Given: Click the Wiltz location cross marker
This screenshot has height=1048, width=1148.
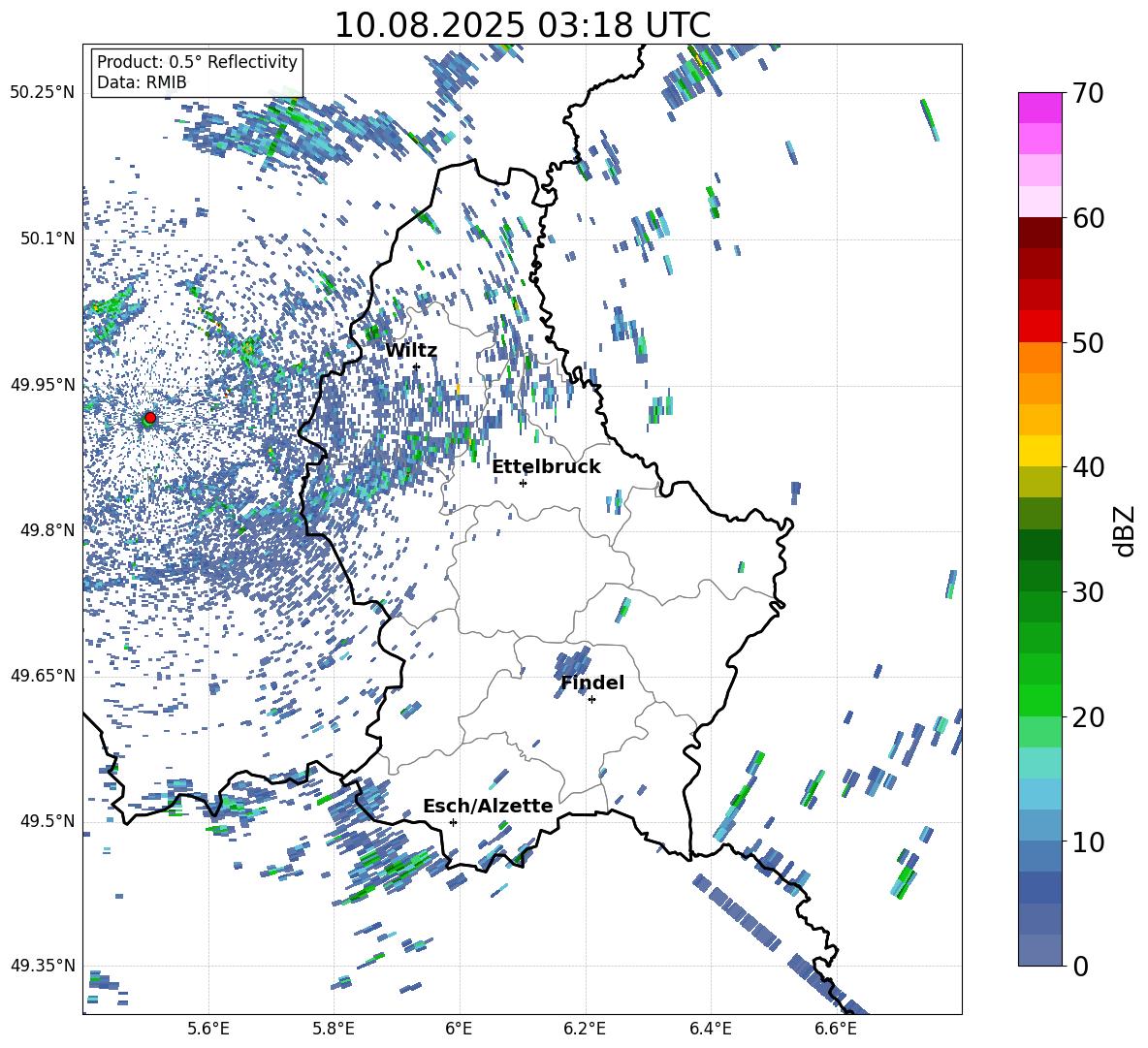Looking at the screenshot, I should (x=416, y=366).
